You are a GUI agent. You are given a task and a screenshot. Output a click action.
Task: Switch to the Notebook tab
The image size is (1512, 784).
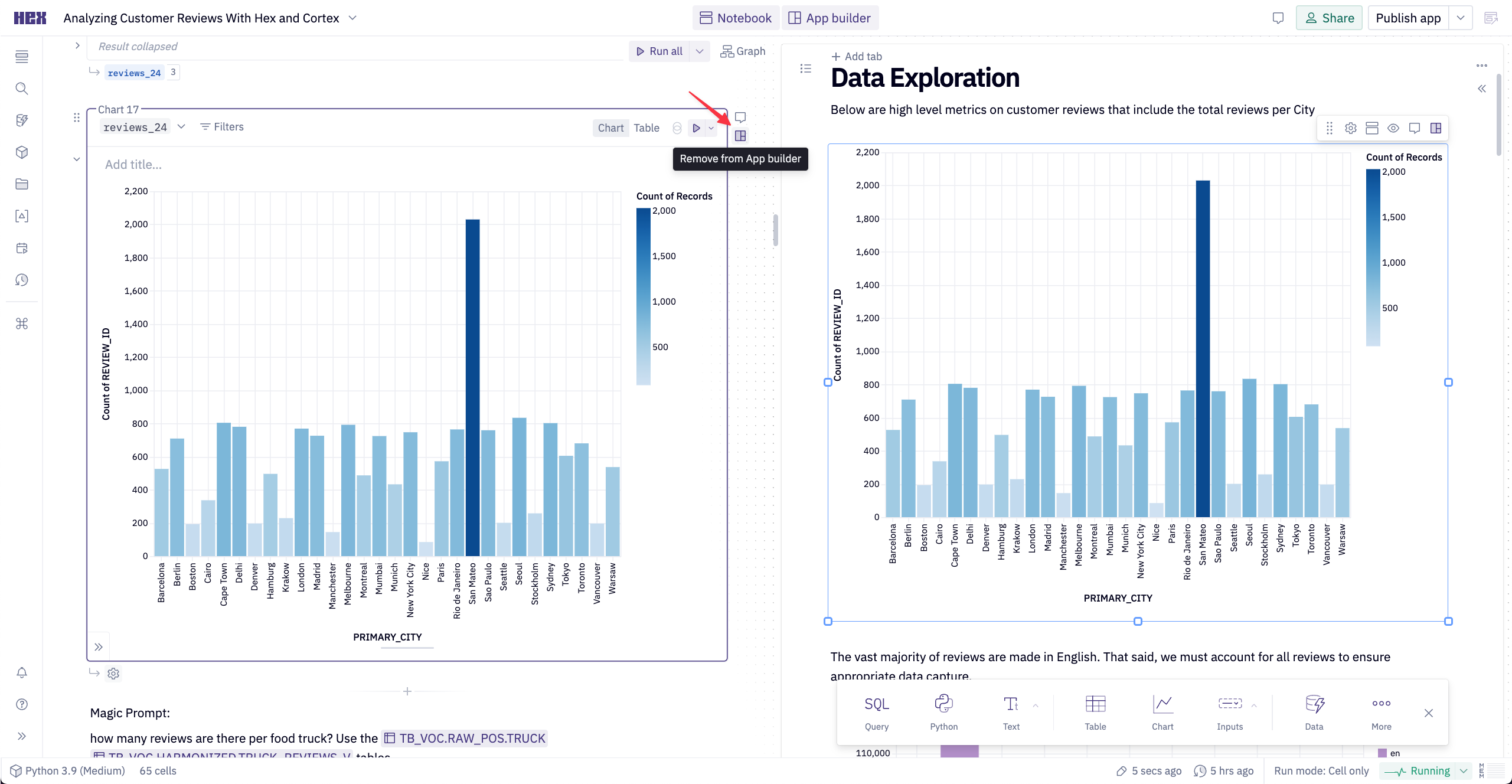click(736, 18)
